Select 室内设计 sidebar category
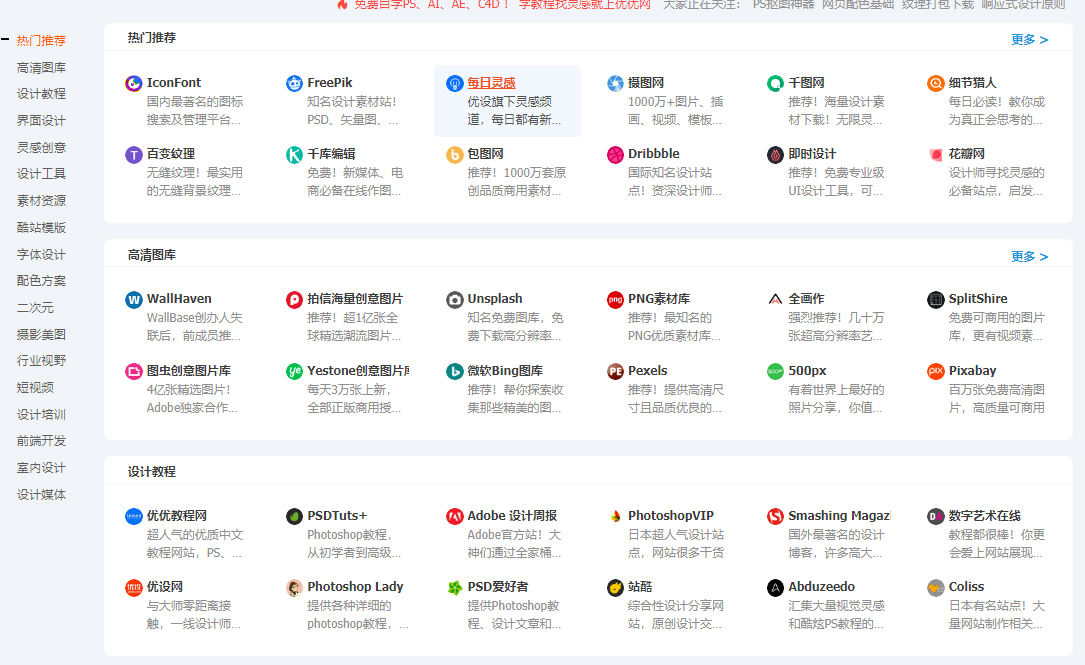This screenshot has width=1085, height=665. [x=41, y=468]
